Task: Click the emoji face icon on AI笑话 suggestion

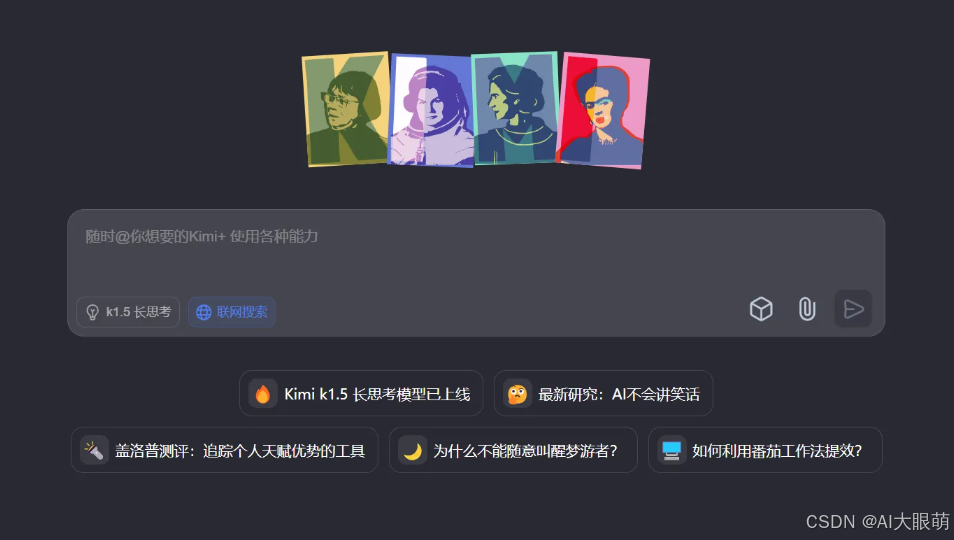Action: (x=517, y=394)
